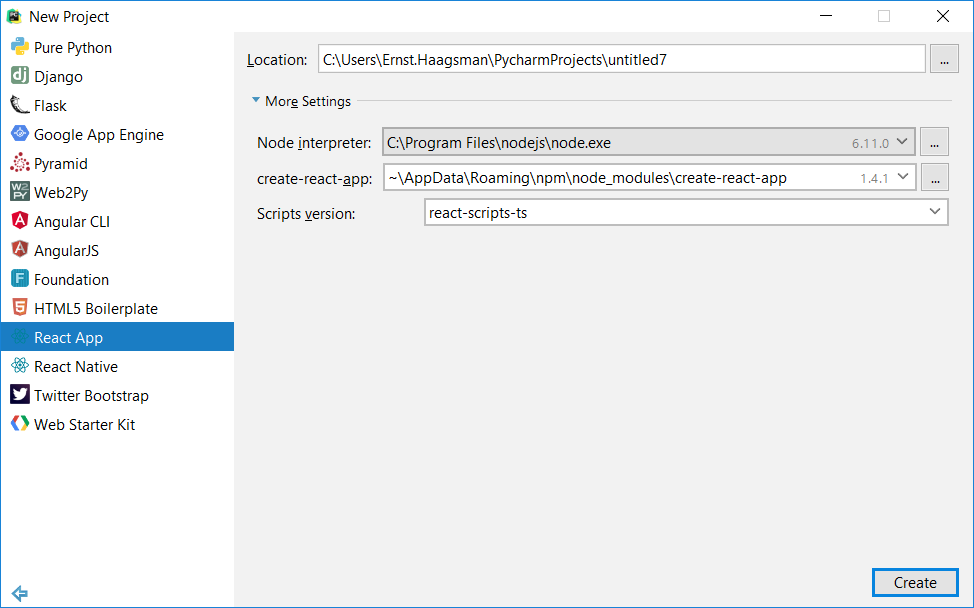The width and height of the screenshot is (974, 608).
Task: Pick the Flask icon in sidebar
Action: pyautogui.click(x=20, y=105)
